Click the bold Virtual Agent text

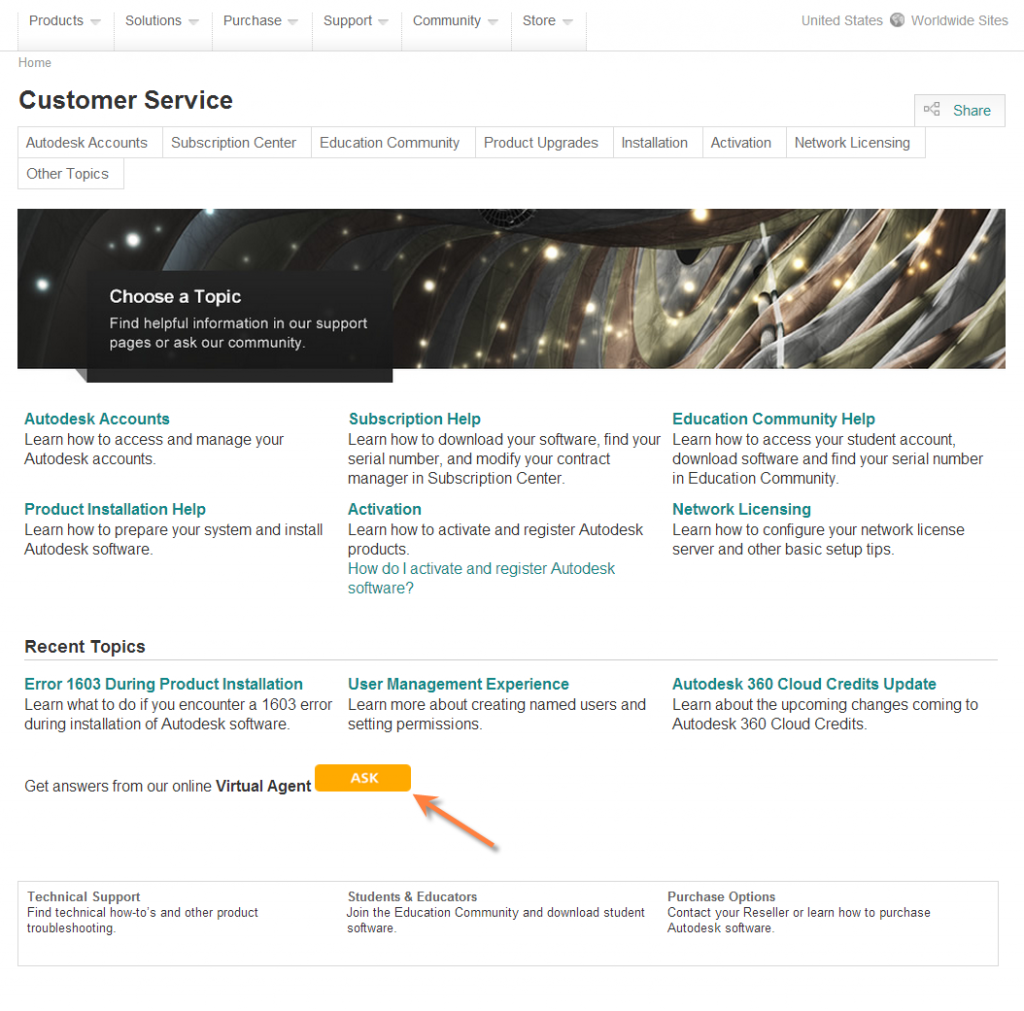(x=263, y=786)
